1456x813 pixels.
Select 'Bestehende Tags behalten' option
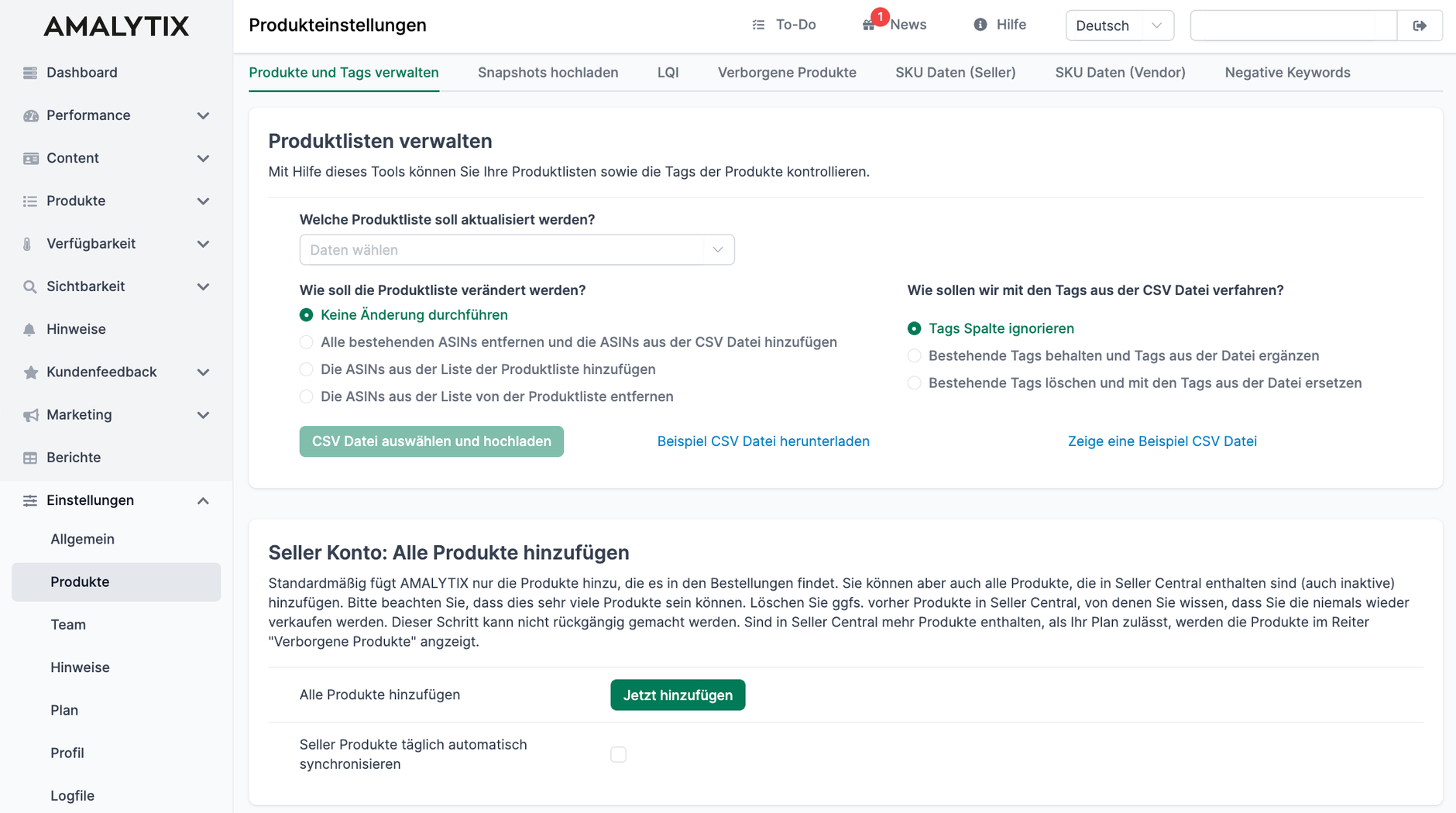point(915,355)
